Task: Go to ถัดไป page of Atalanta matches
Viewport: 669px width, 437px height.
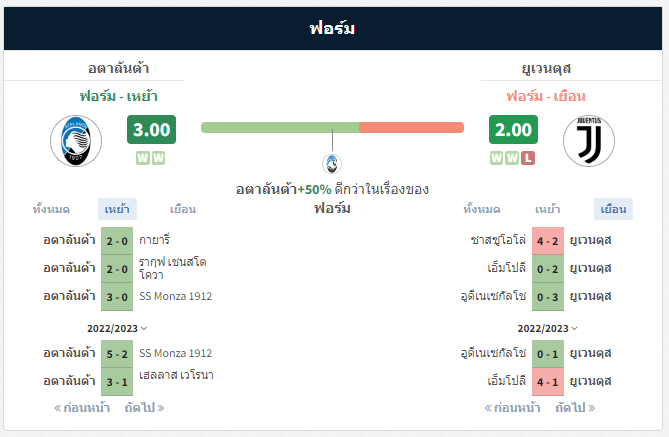Action: 144,408
